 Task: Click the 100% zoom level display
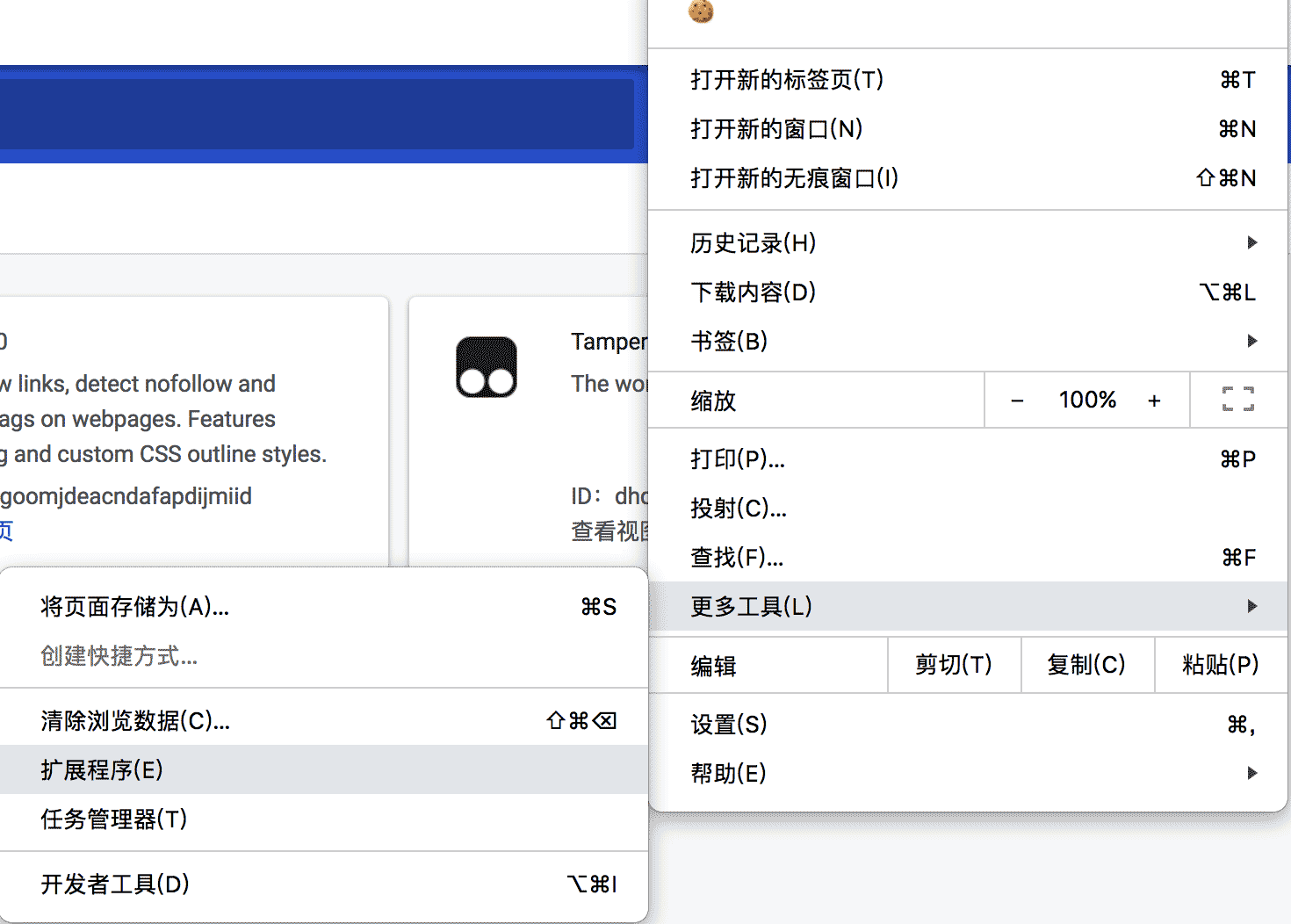[x=1085, y=400]
